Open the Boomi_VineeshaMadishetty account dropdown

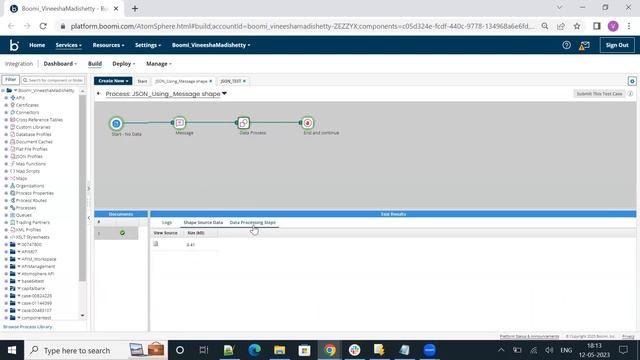point(211,45)
